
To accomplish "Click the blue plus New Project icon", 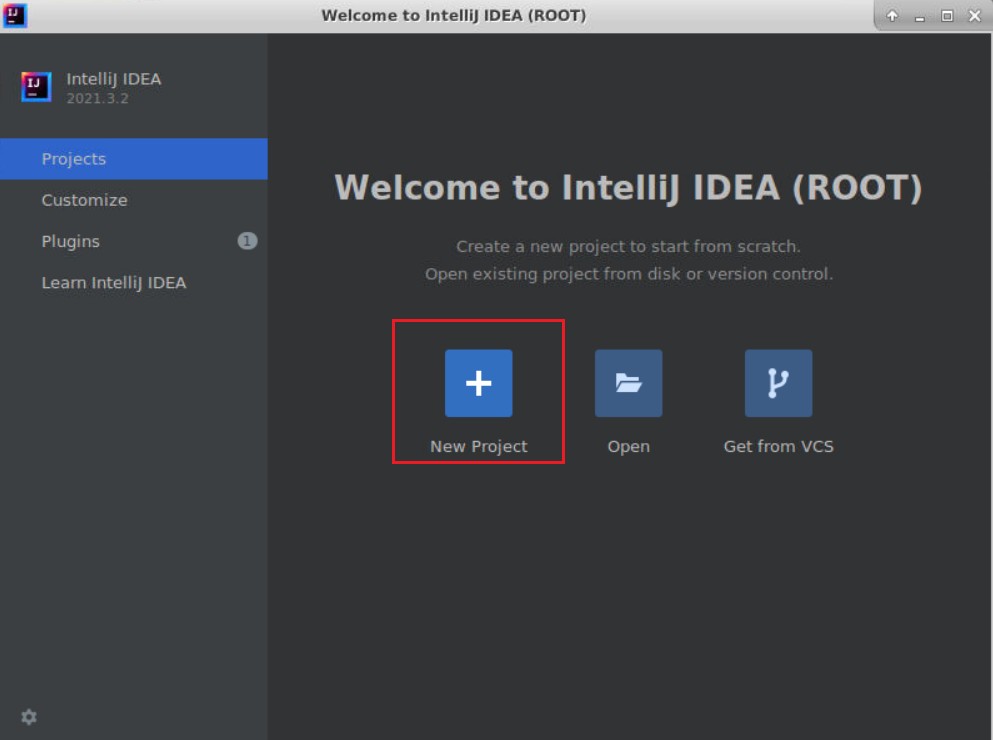I will pos(478,383).
